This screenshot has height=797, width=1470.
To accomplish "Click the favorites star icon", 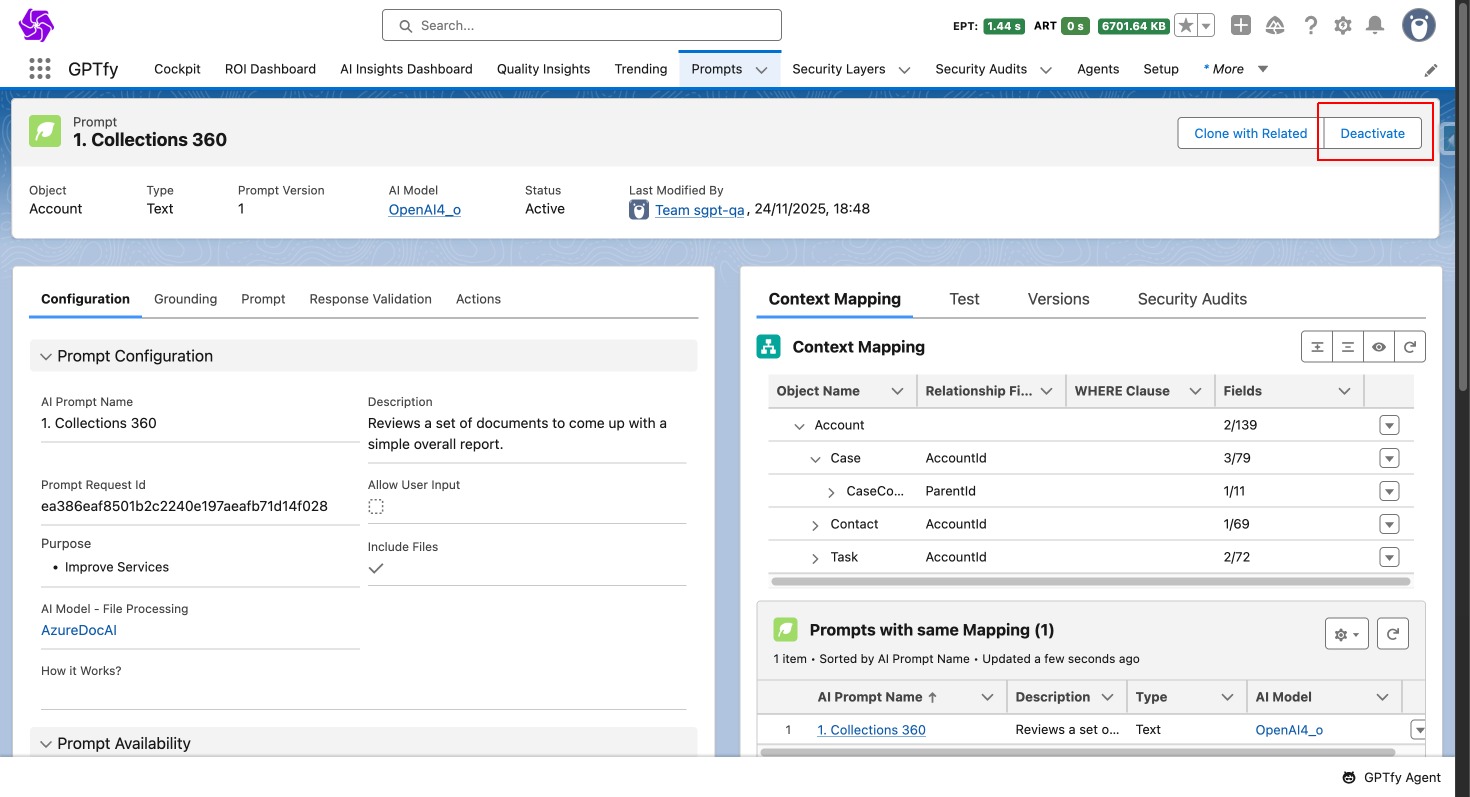I will pos(1186,26).
